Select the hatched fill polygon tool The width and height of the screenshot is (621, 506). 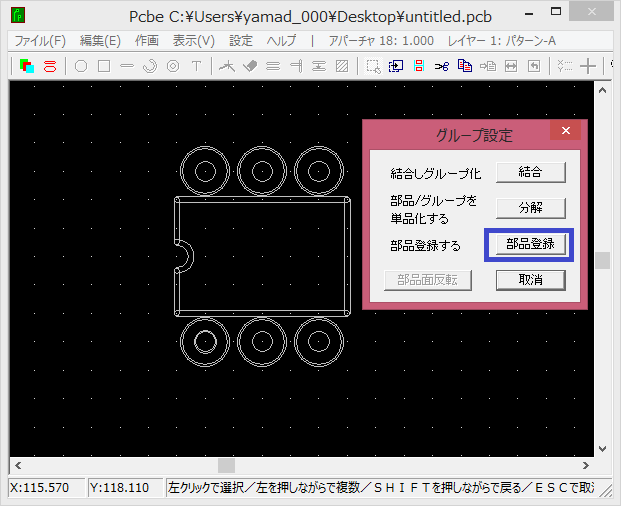(343, 66)
